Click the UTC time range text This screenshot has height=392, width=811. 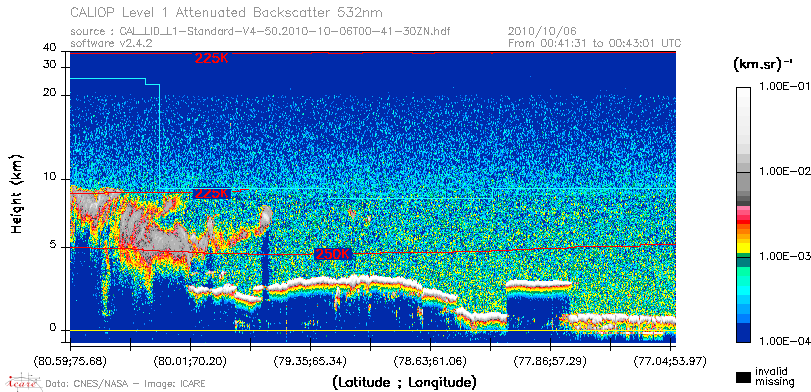coord(595,43)
